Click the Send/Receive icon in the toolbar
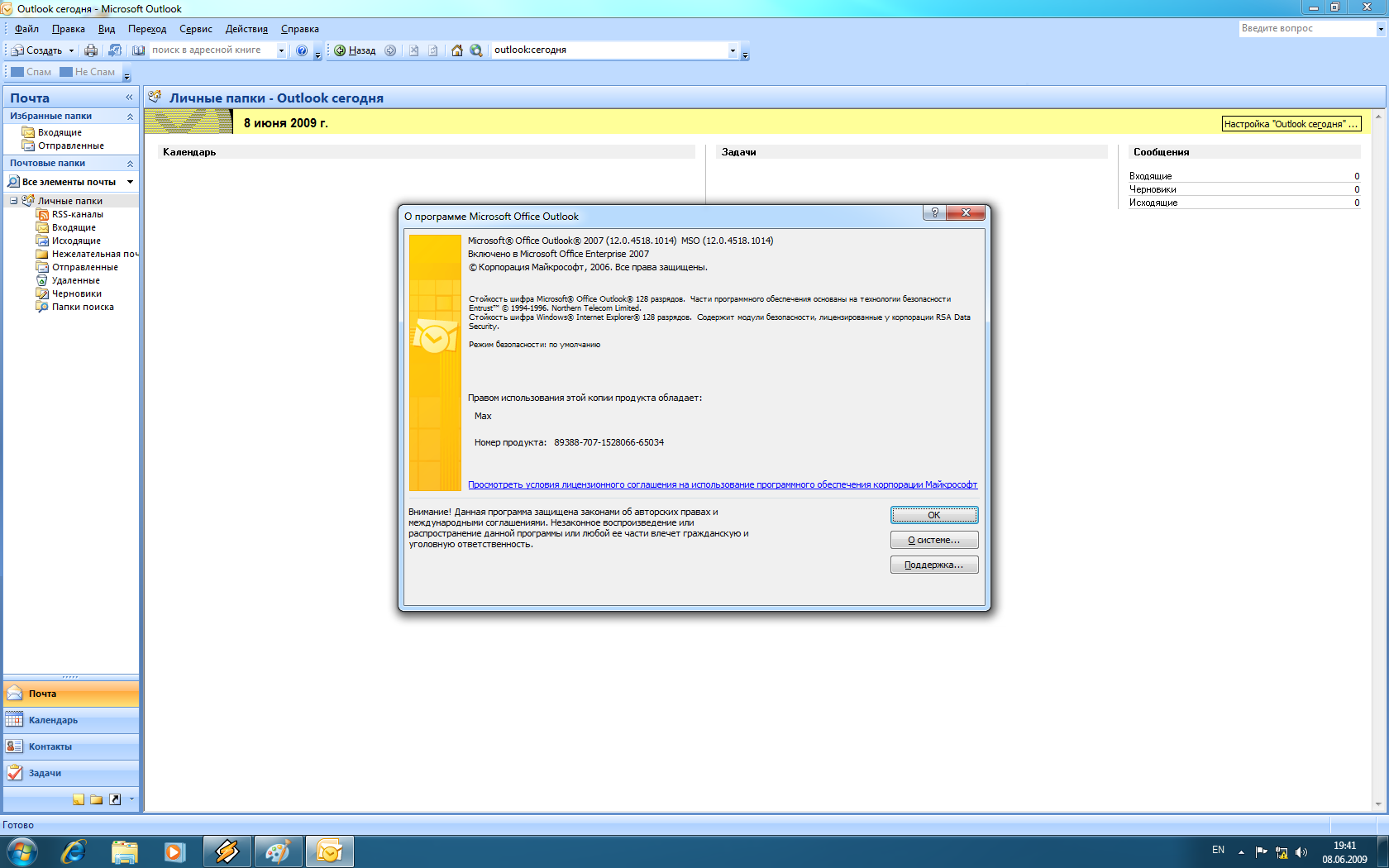Screen dimensions: 1389x868 click(115, 50)
